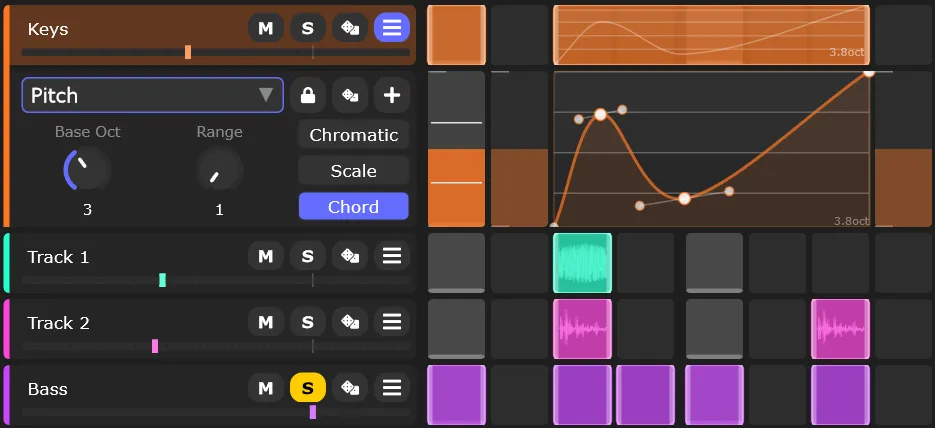
Task: Select the last pink Track 2 audio clip
Action: tap(840, 329)
